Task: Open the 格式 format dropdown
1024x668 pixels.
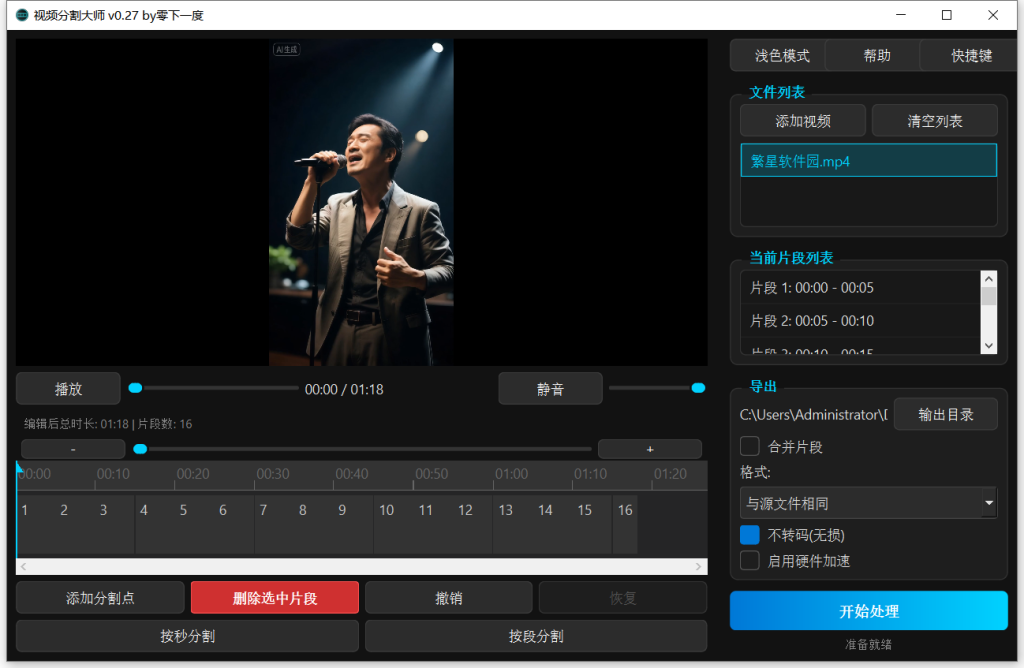Action: point(868,503)
